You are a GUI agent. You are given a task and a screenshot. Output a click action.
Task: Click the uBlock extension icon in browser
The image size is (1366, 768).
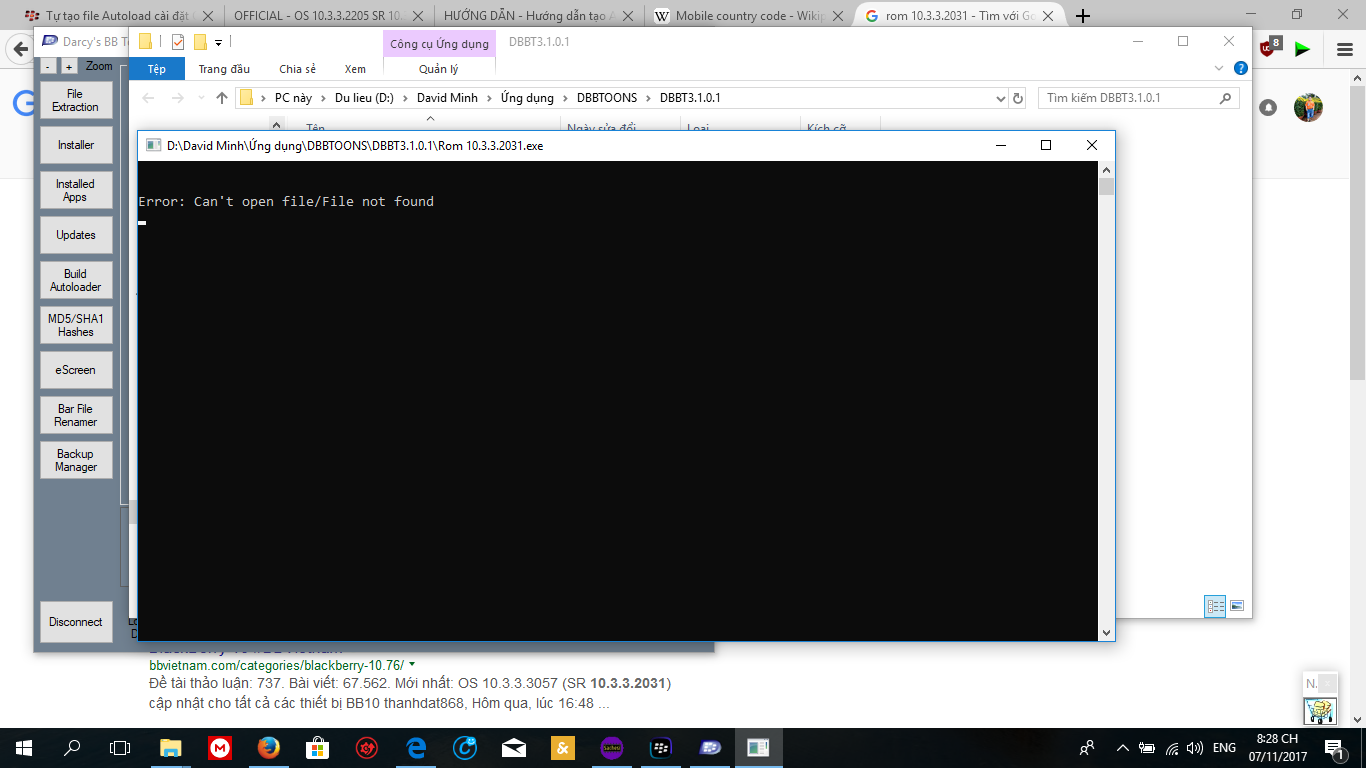click(x=1269, y=47)
